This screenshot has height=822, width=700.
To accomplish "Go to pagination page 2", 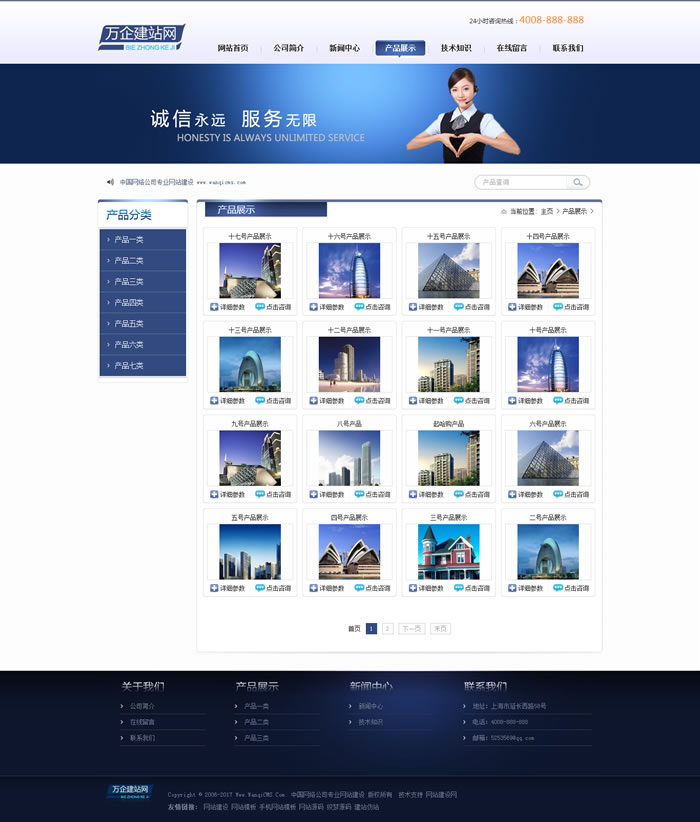I will 387,629.
